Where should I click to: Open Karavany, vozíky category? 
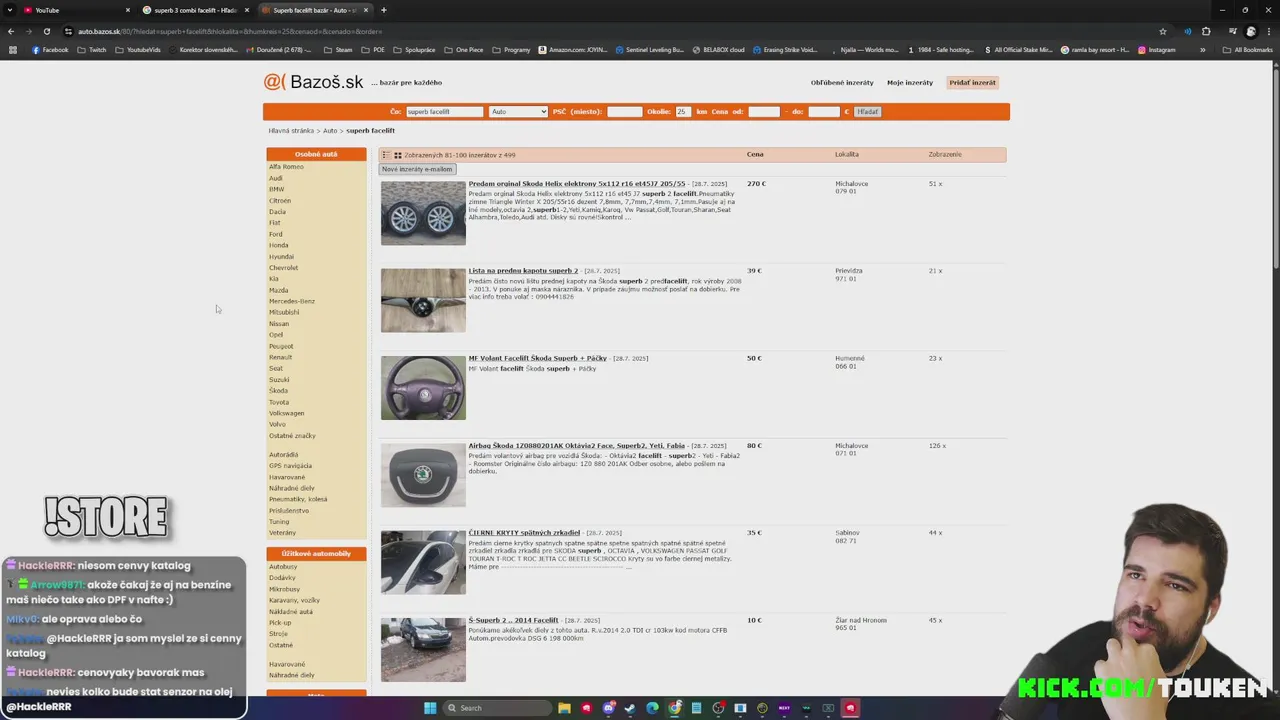click(x=294, y=600)
